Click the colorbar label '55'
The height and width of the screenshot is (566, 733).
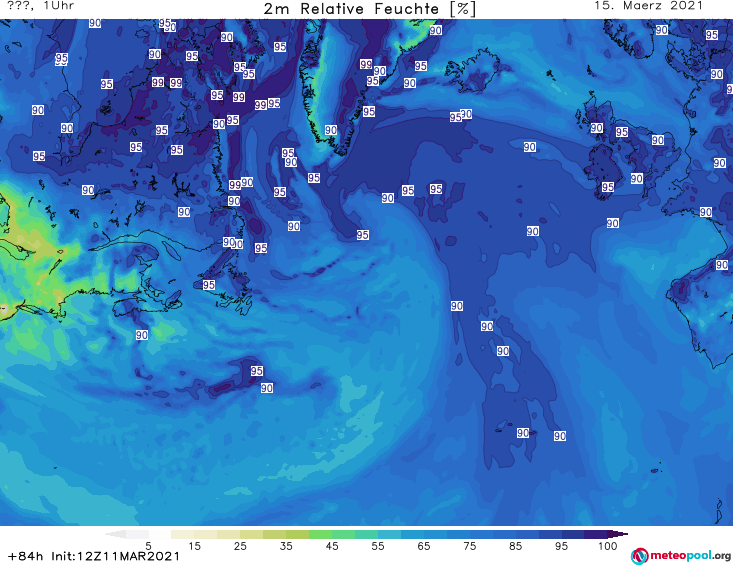378,546
